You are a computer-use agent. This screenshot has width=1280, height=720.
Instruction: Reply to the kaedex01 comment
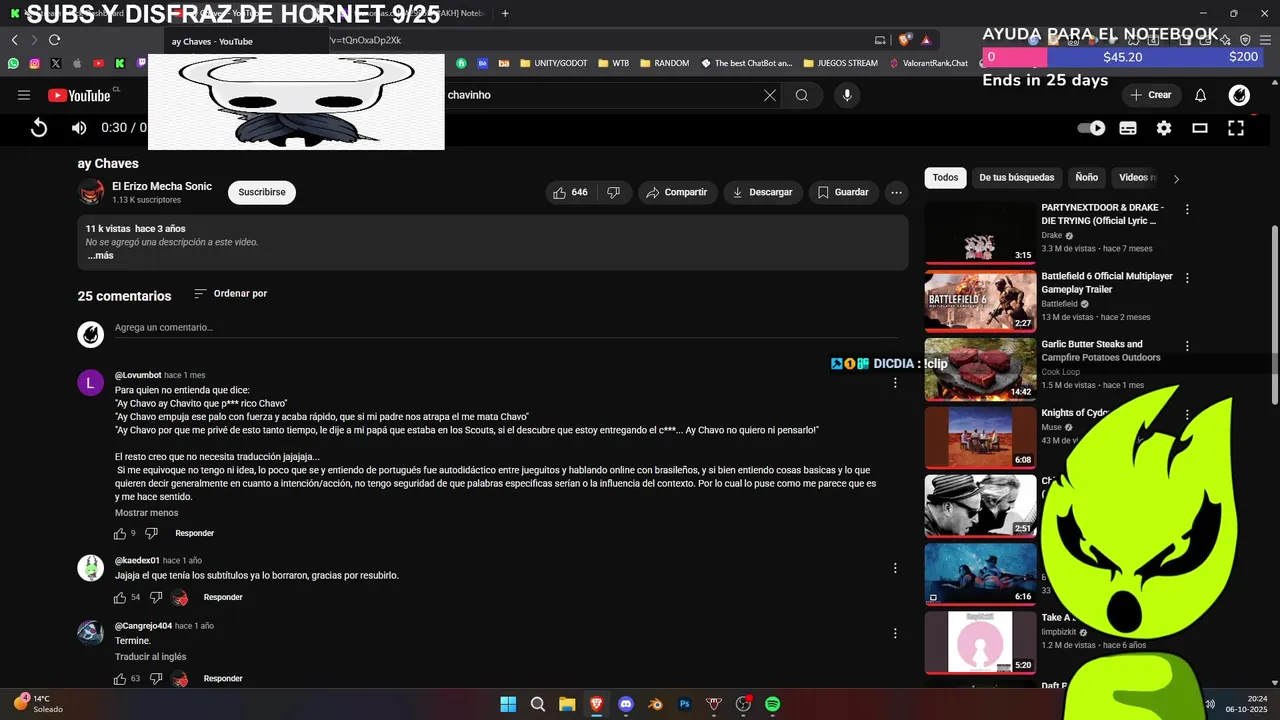(223, 598)
